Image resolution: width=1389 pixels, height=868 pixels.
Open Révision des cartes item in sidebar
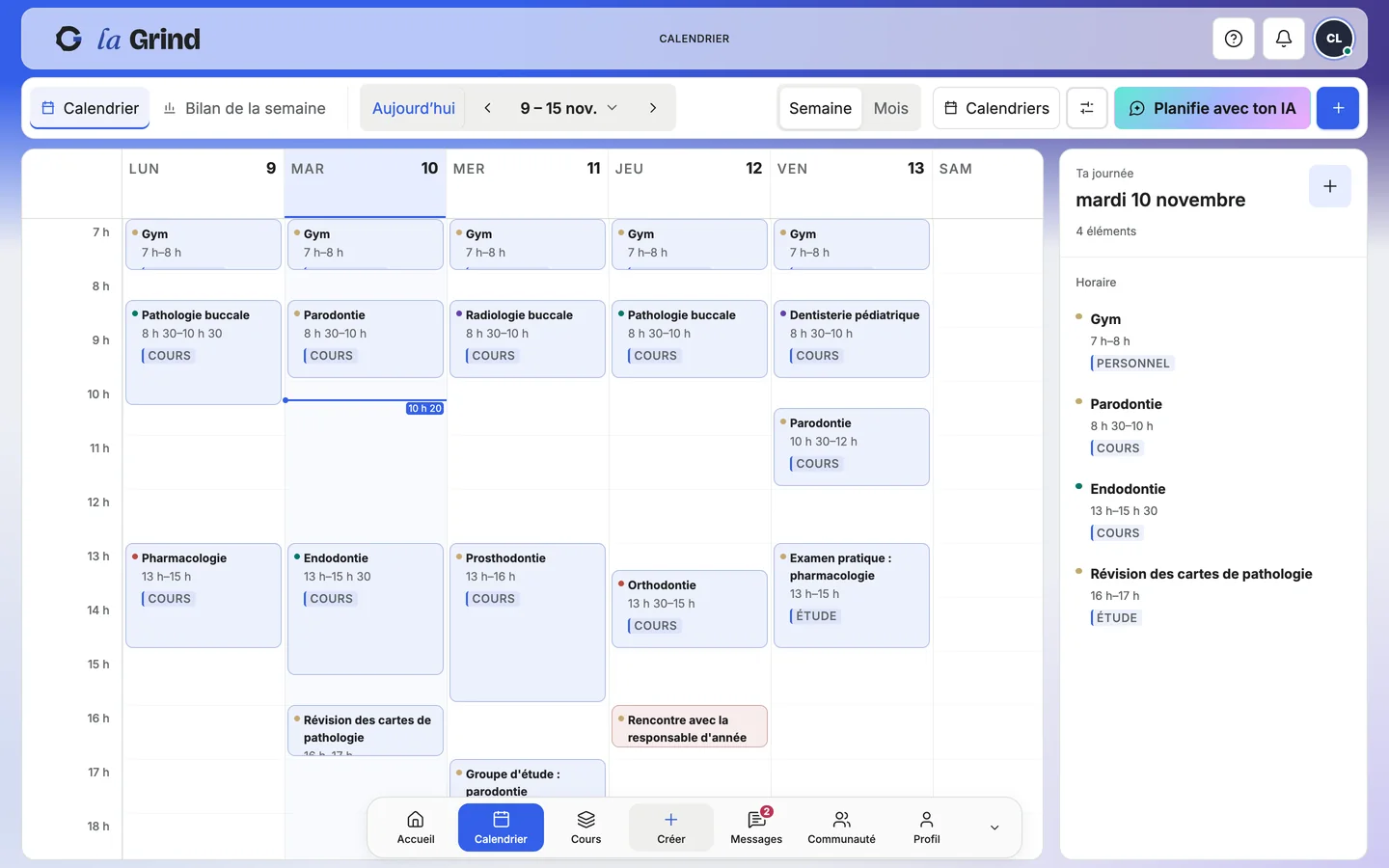coord(1213,595)
